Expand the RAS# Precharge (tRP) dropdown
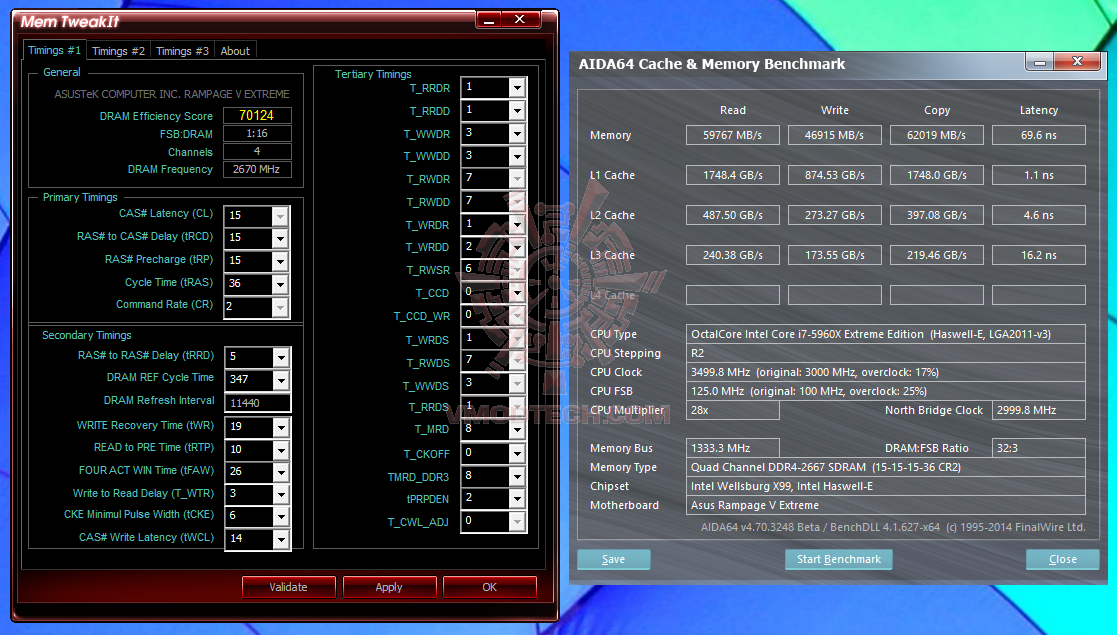This screenshot has height=635, width=1117. (280, 261)
